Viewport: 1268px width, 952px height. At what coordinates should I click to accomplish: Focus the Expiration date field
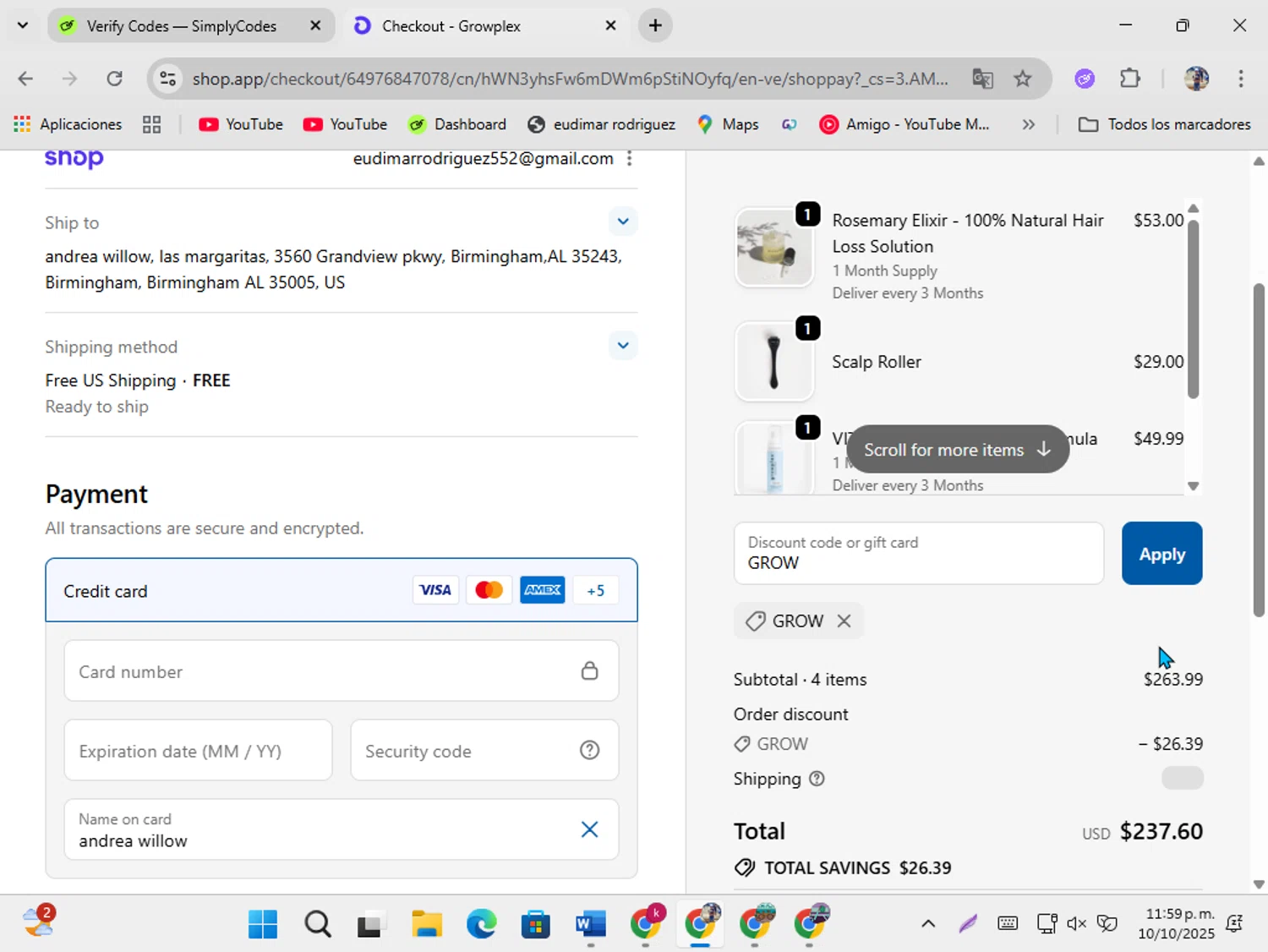click(x=198, y=751)
